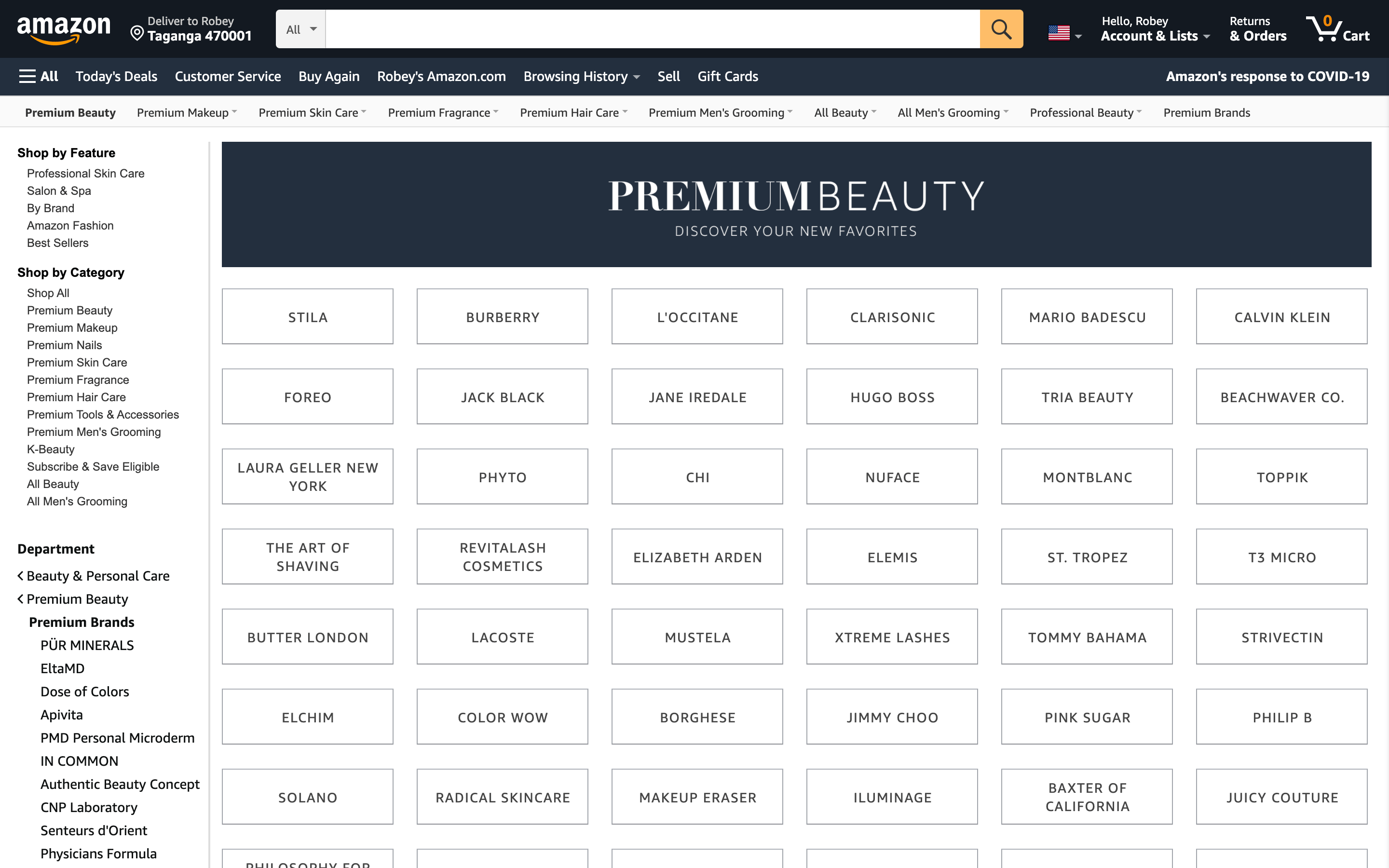Click the Premium Beauty banner
Image resolution: width=1389 pixels, height=868 pixels.
[x=796, y=204]
